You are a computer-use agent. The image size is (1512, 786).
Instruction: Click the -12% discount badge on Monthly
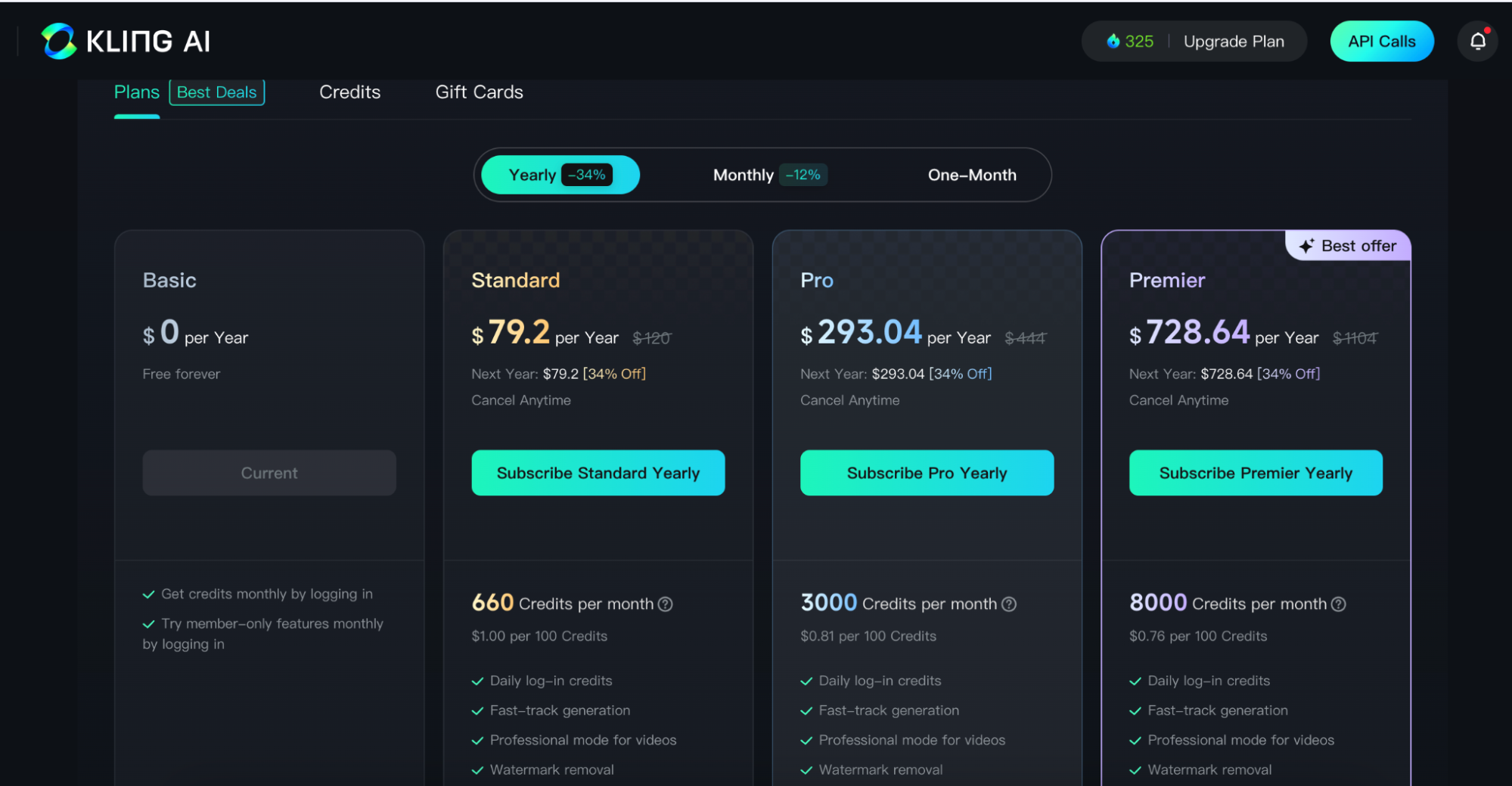803,175
